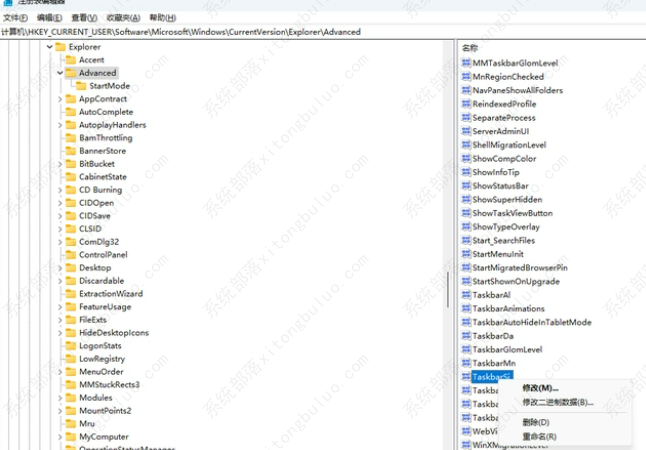
Task: Expand the AutoplayHandlers tree node
Action: (x=60, y=125)
